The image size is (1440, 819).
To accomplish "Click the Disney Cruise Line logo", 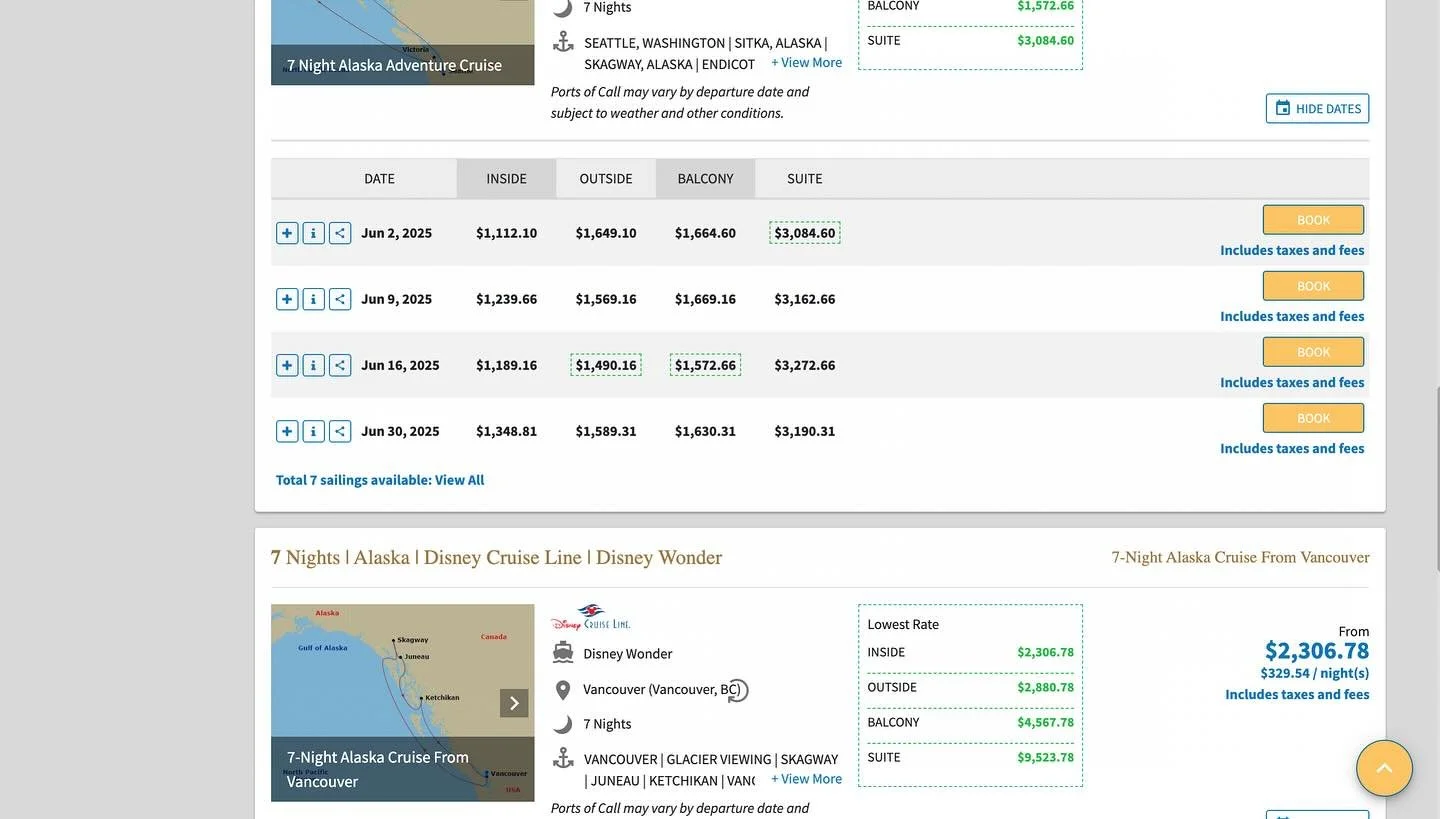I will tap(591, 618).
